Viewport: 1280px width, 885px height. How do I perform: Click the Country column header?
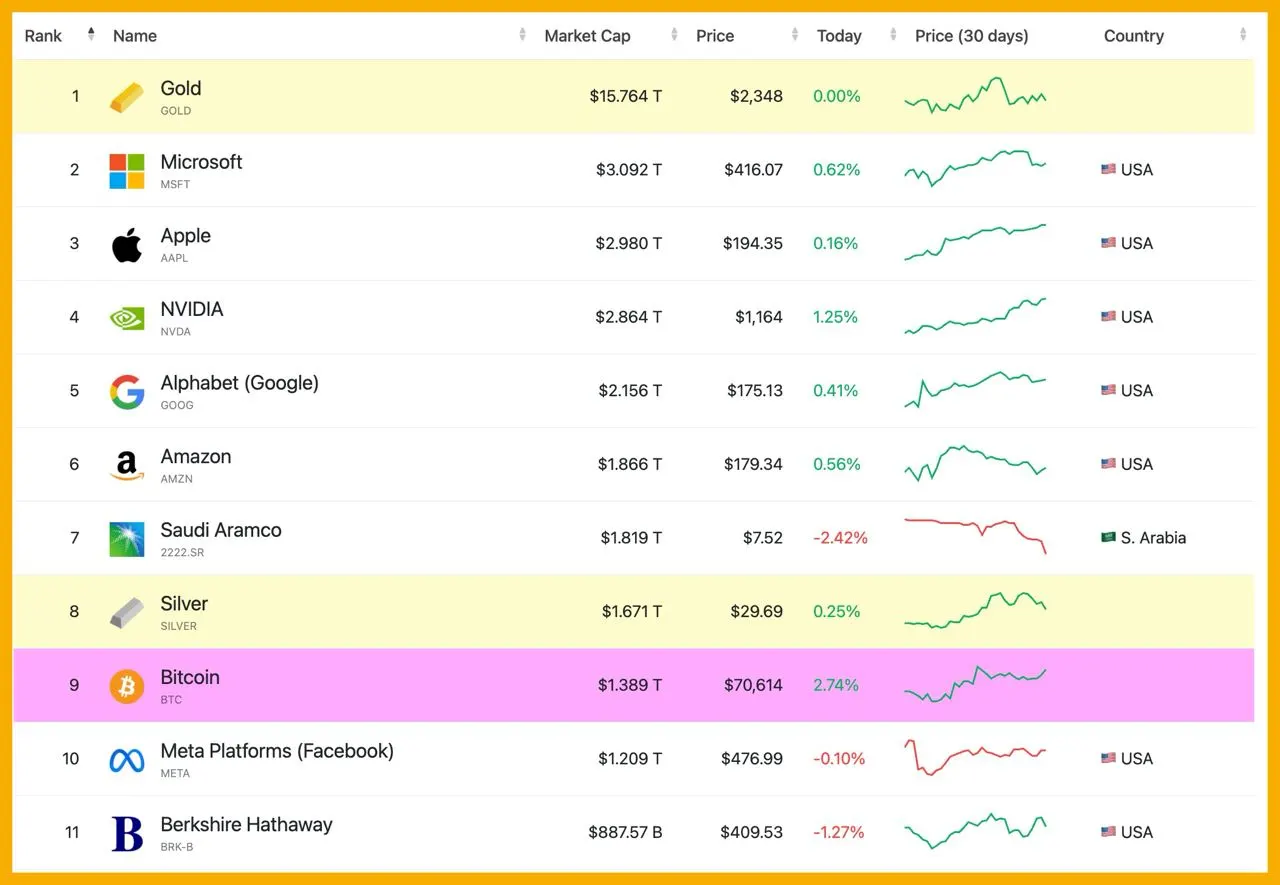click(1133, 36)
